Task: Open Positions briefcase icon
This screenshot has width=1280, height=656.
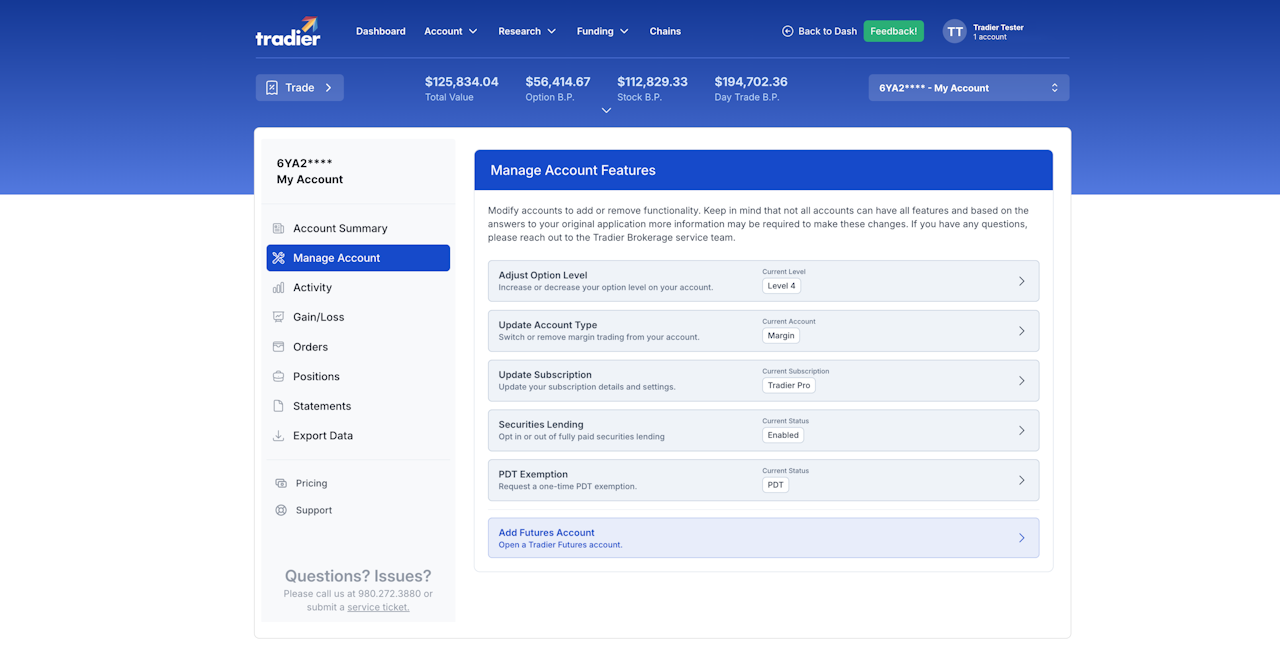Action: 278,376
